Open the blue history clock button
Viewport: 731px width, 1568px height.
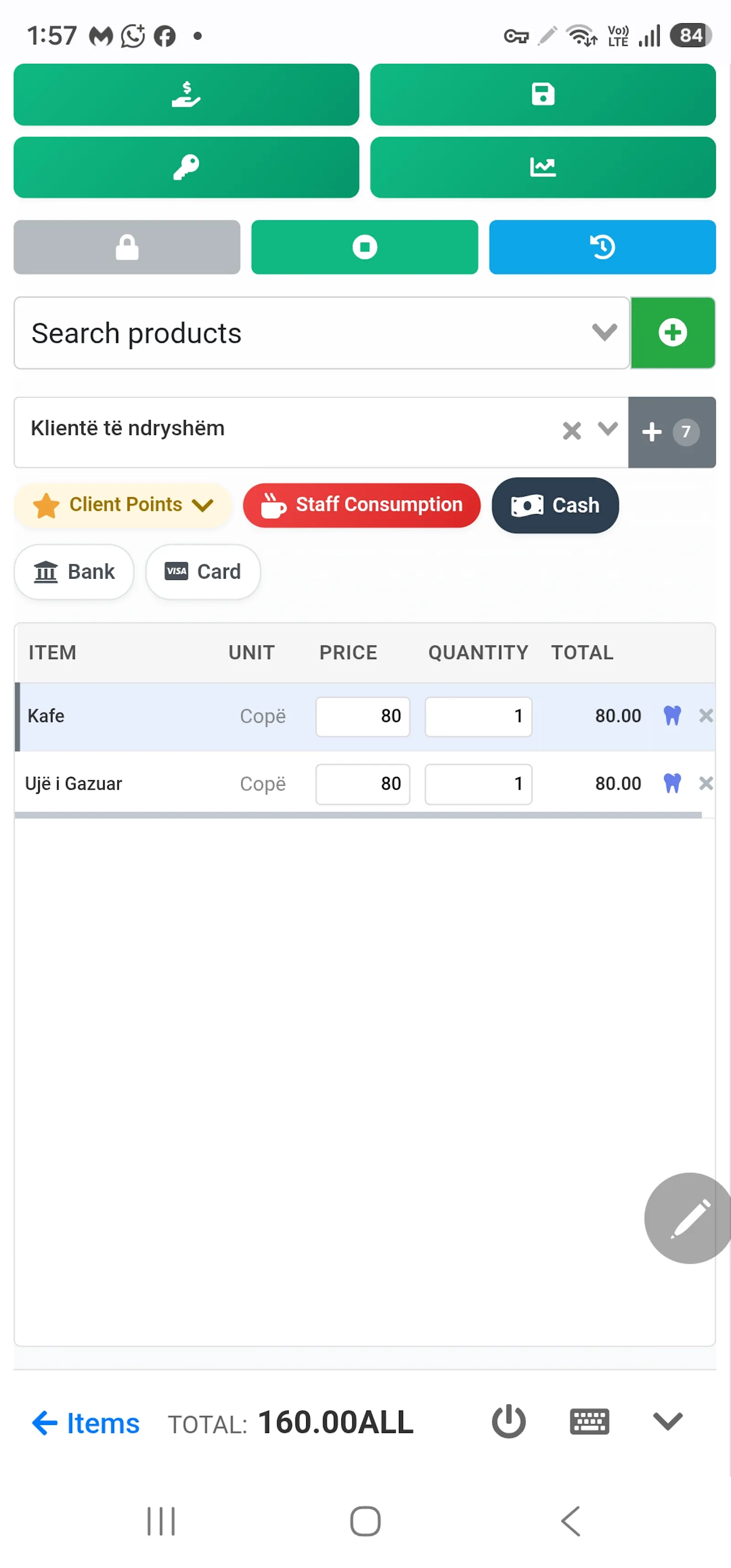603,247
